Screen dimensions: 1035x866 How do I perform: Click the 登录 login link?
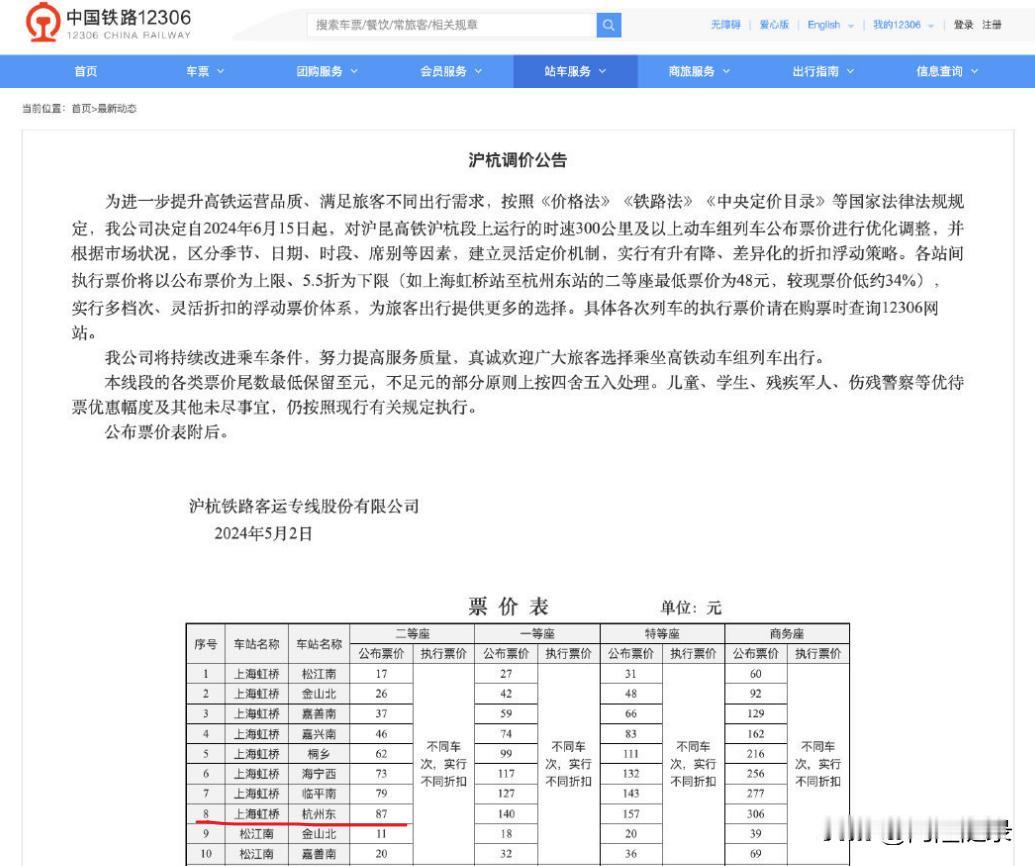[x=964, y=25]
